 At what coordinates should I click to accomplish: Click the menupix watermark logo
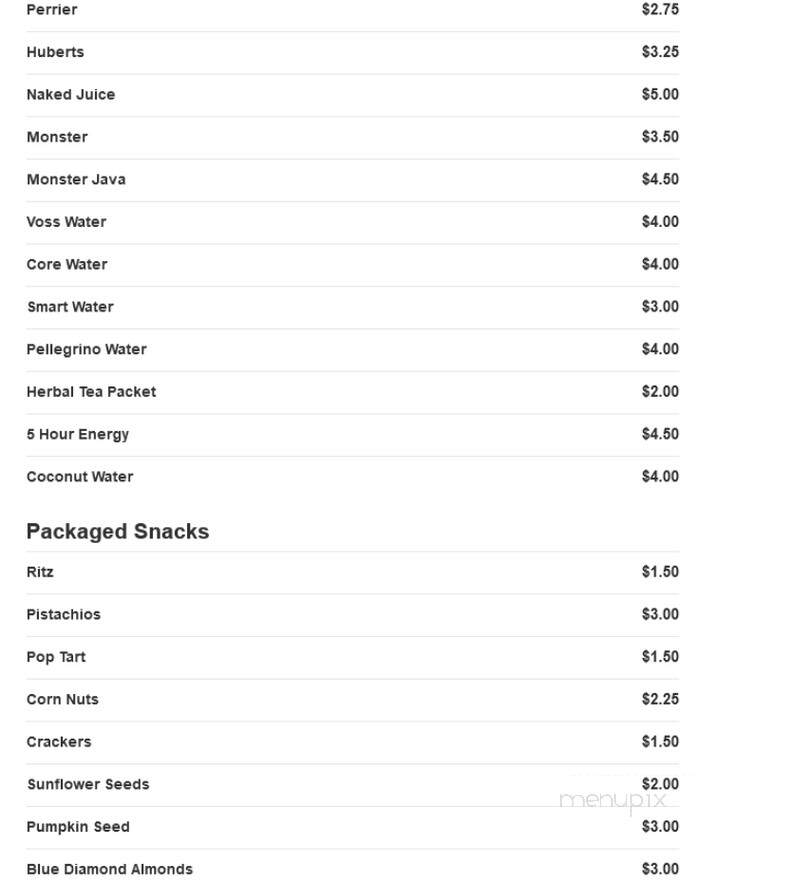(x=613, y=801)
